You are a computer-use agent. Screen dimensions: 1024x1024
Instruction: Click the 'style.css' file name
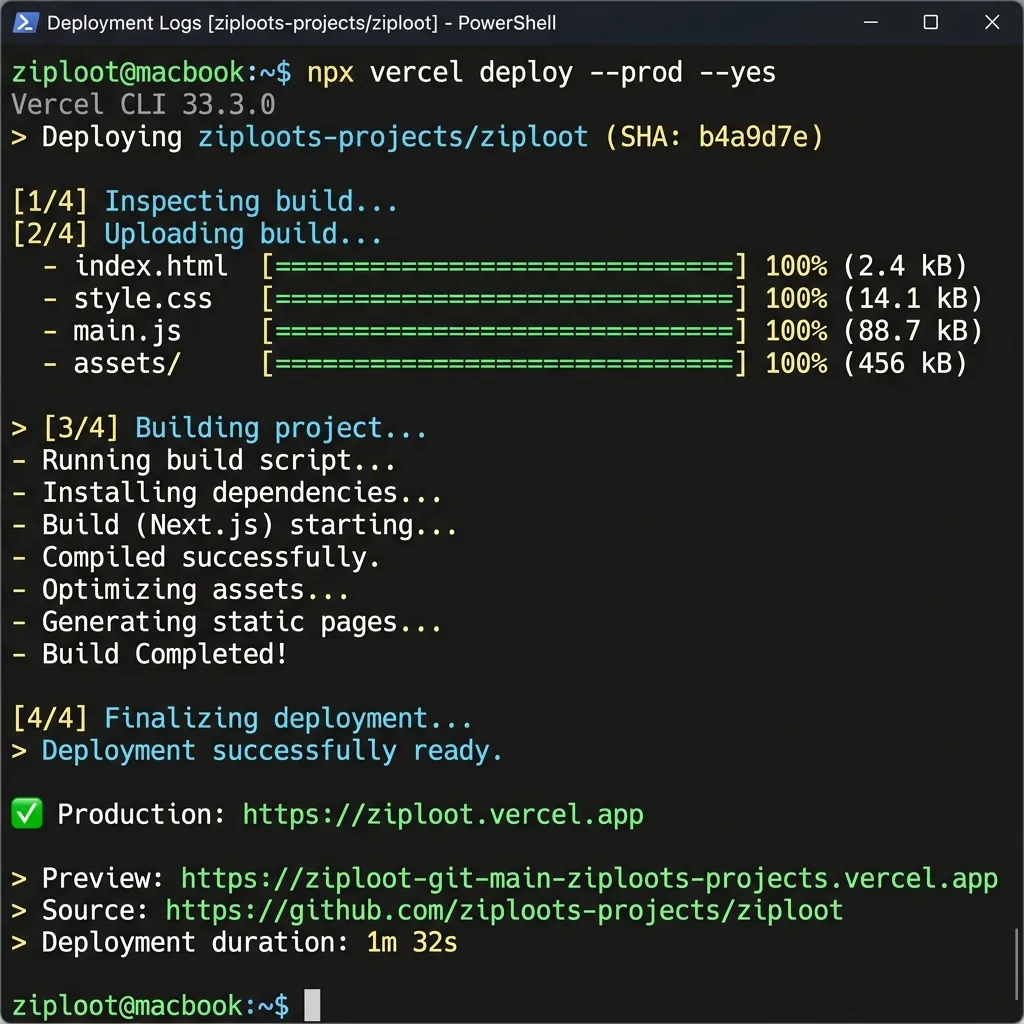tap(143, 298)
